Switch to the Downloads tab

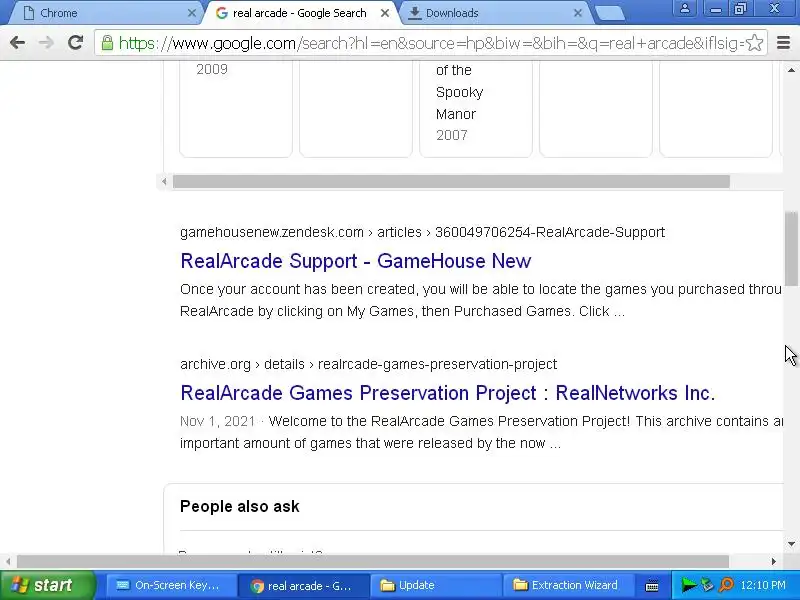click(x=497, y=13)
